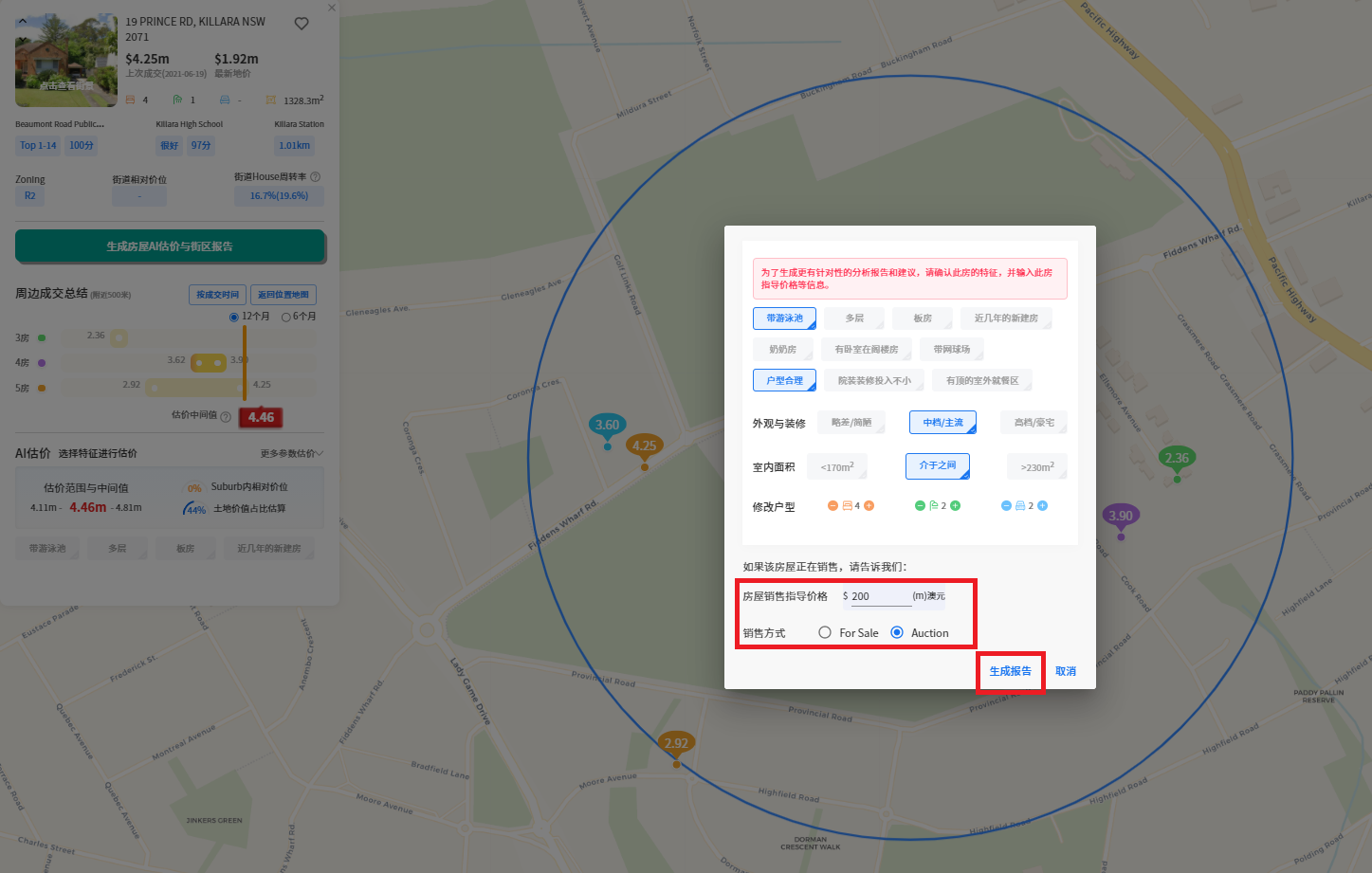Increase bathroom count with green plus

pos(955,506)
